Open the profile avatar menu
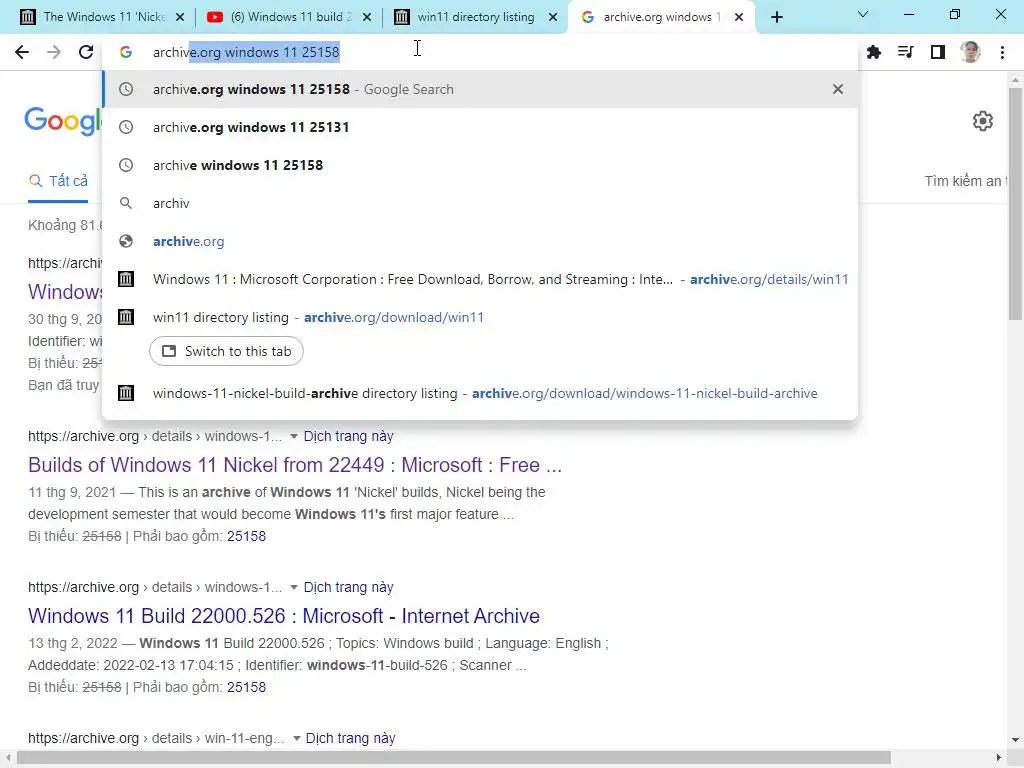The height and width of the screenshot is (768, 1024). point(970,52)
